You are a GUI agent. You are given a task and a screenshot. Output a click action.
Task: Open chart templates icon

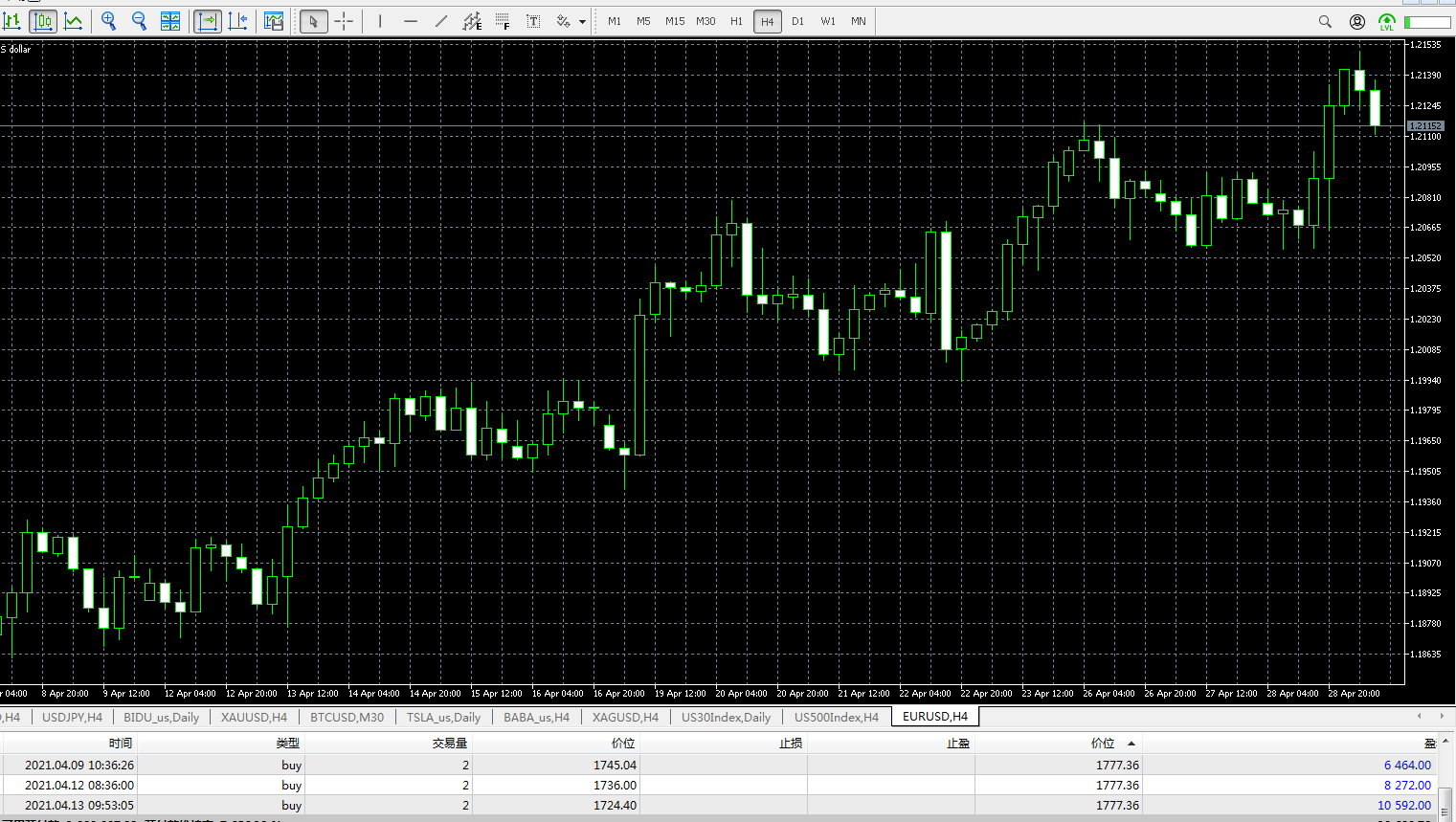point(274,21)
